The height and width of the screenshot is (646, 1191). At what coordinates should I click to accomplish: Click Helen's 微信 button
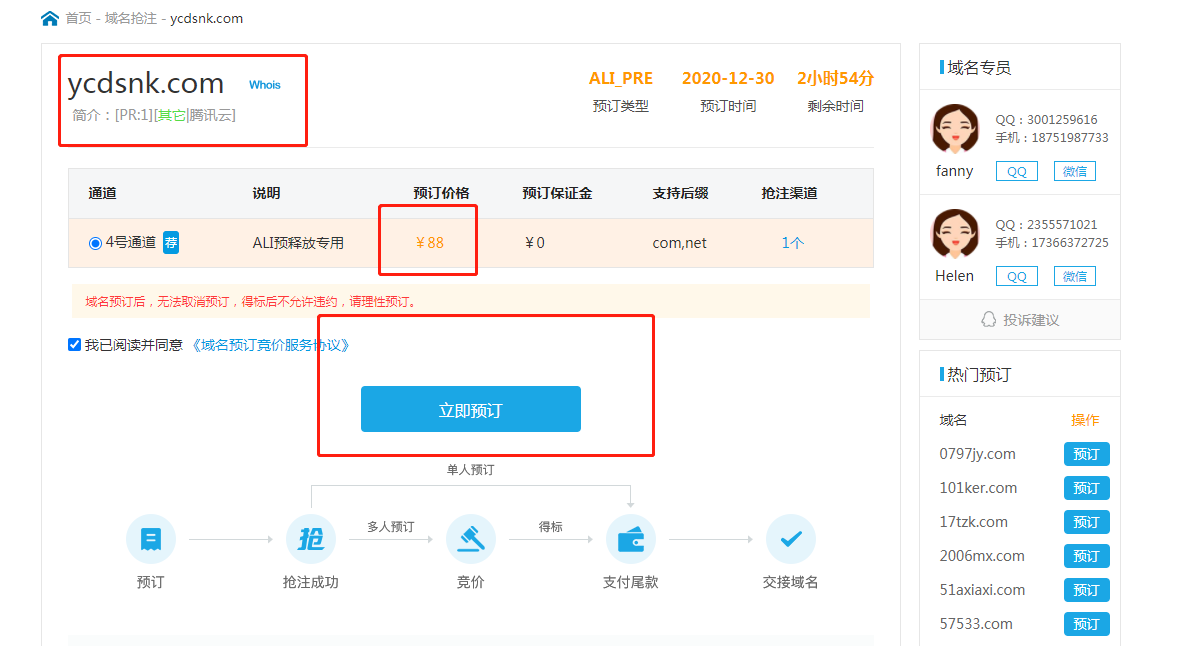pos(1075,276)
